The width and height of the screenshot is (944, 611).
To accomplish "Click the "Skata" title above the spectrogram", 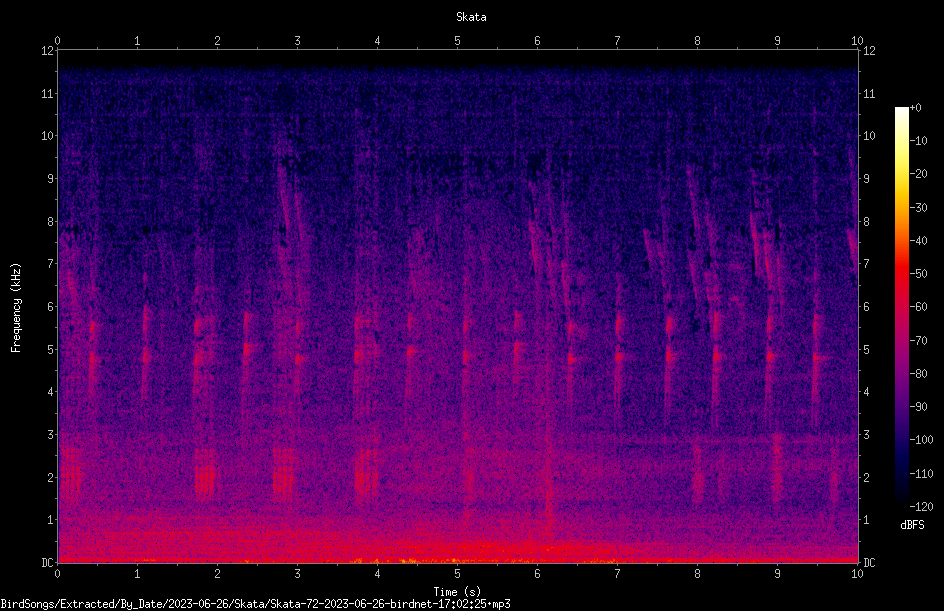I will pyautogui.click(x=471, y=17).
